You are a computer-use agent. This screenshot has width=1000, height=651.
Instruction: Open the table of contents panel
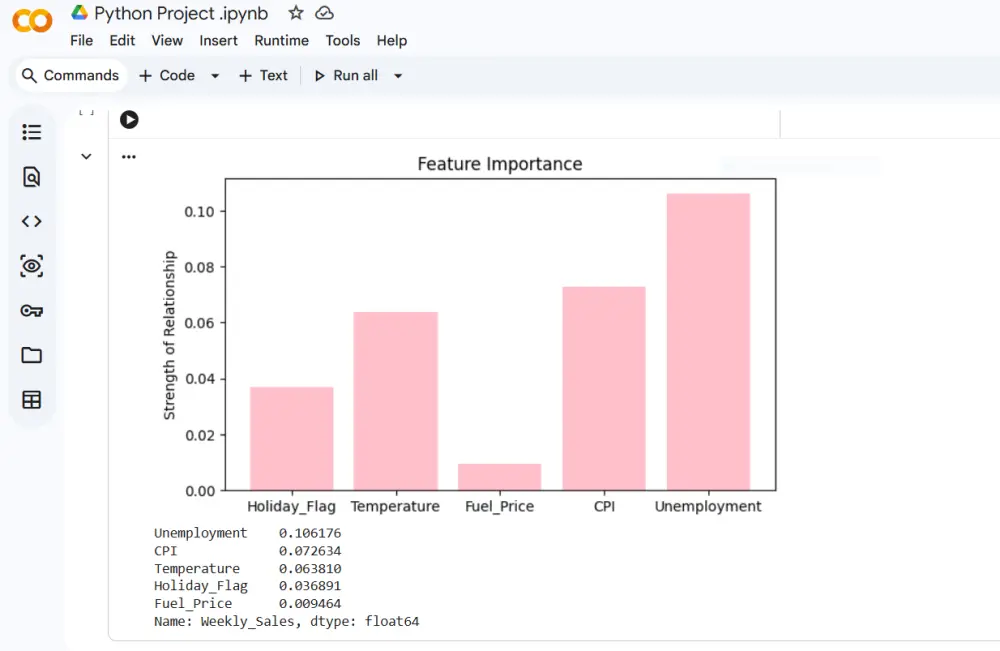pyautogui.click(x=31, y=131)
